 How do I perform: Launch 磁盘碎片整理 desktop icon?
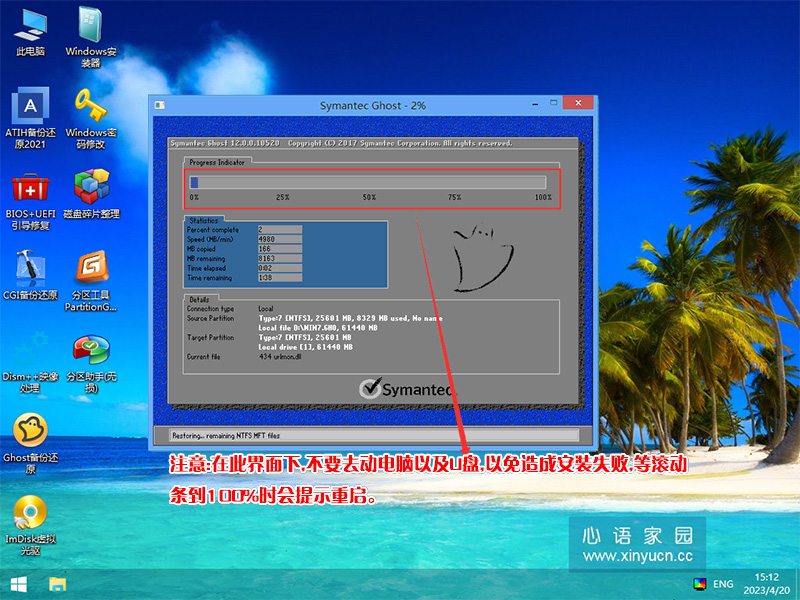pyautogui.click(x=91, y=195)
